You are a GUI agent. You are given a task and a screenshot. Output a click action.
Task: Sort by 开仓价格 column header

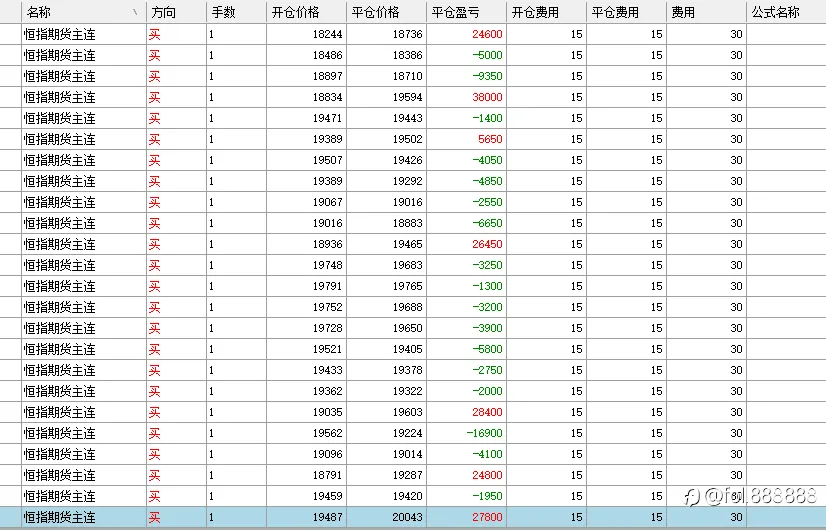pos(307,12)
